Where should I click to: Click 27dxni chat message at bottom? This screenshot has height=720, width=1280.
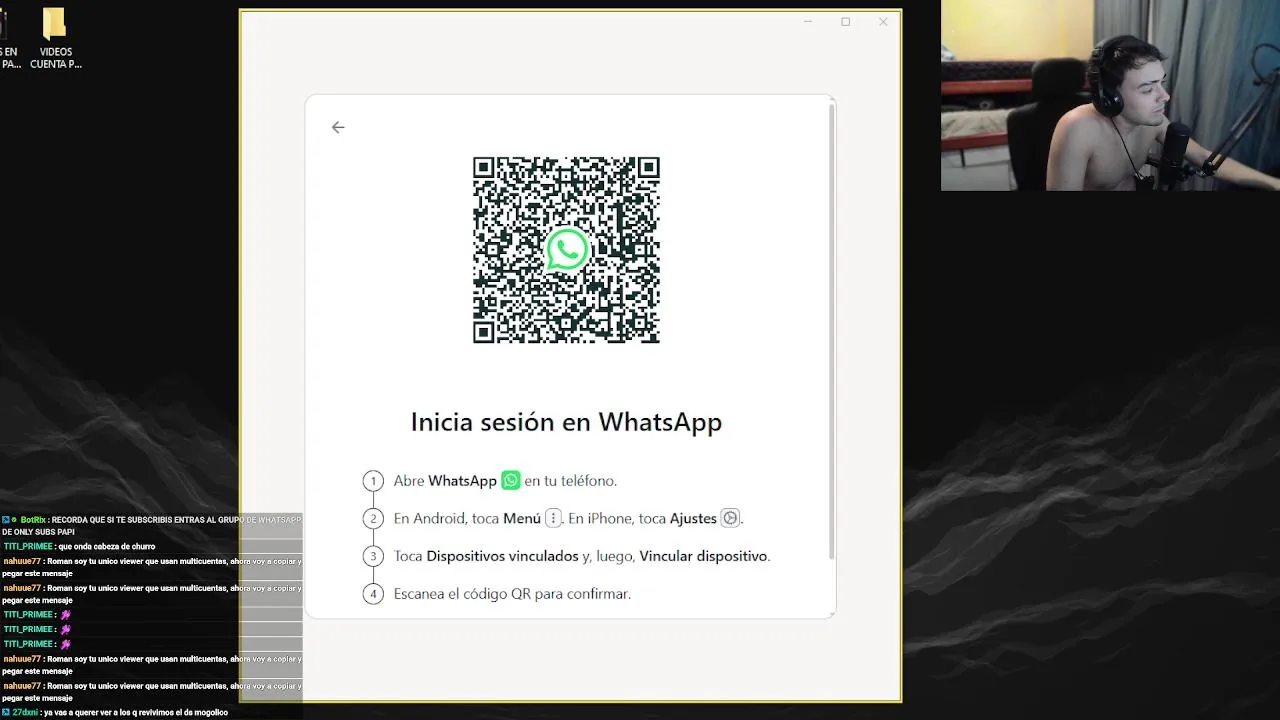[x=115, y=712]
